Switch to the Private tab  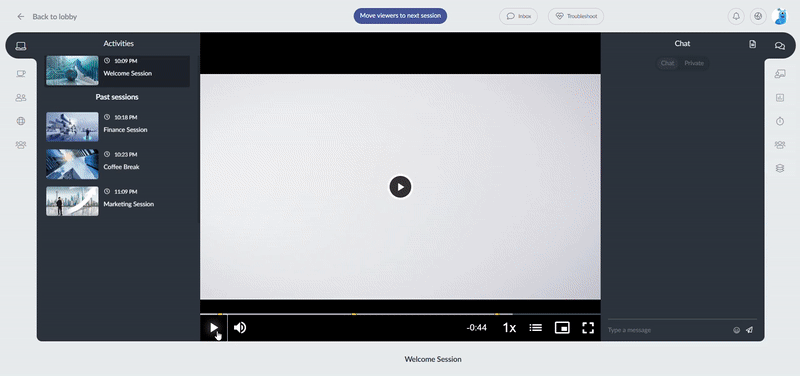(x=694, y=63)
